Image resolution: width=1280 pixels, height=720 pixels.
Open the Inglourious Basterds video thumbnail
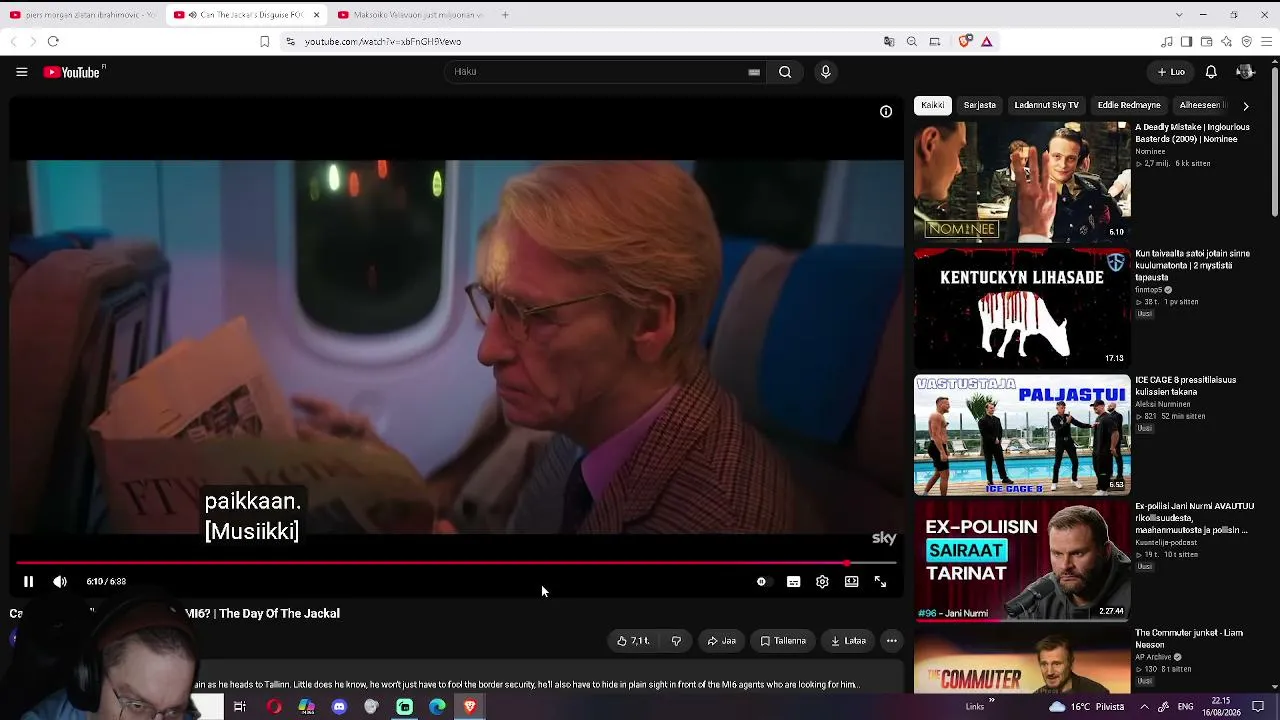coord(1022,182)
